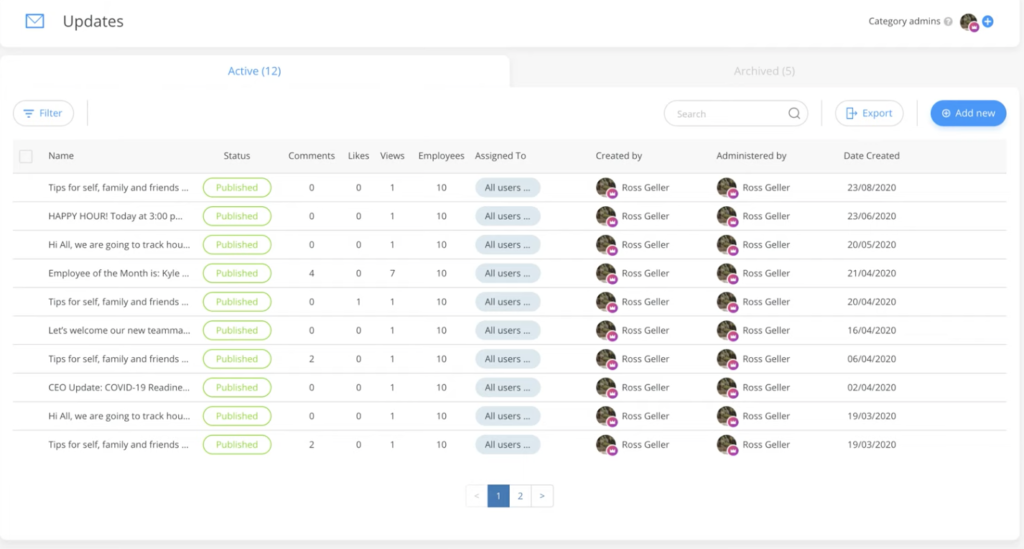
Task: Click the Updates envelope icon
Action: tap(35, 21)
